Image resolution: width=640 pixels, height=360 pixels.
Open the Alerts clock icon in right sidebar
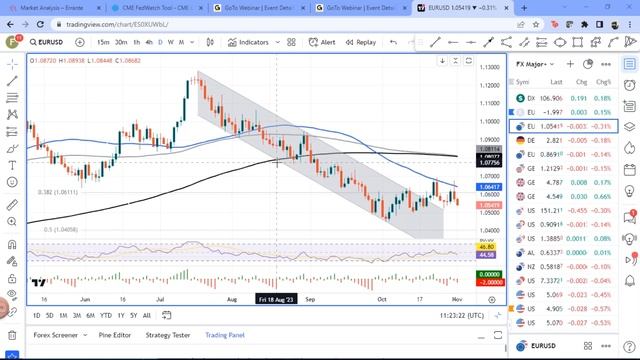tap(629, 85)
